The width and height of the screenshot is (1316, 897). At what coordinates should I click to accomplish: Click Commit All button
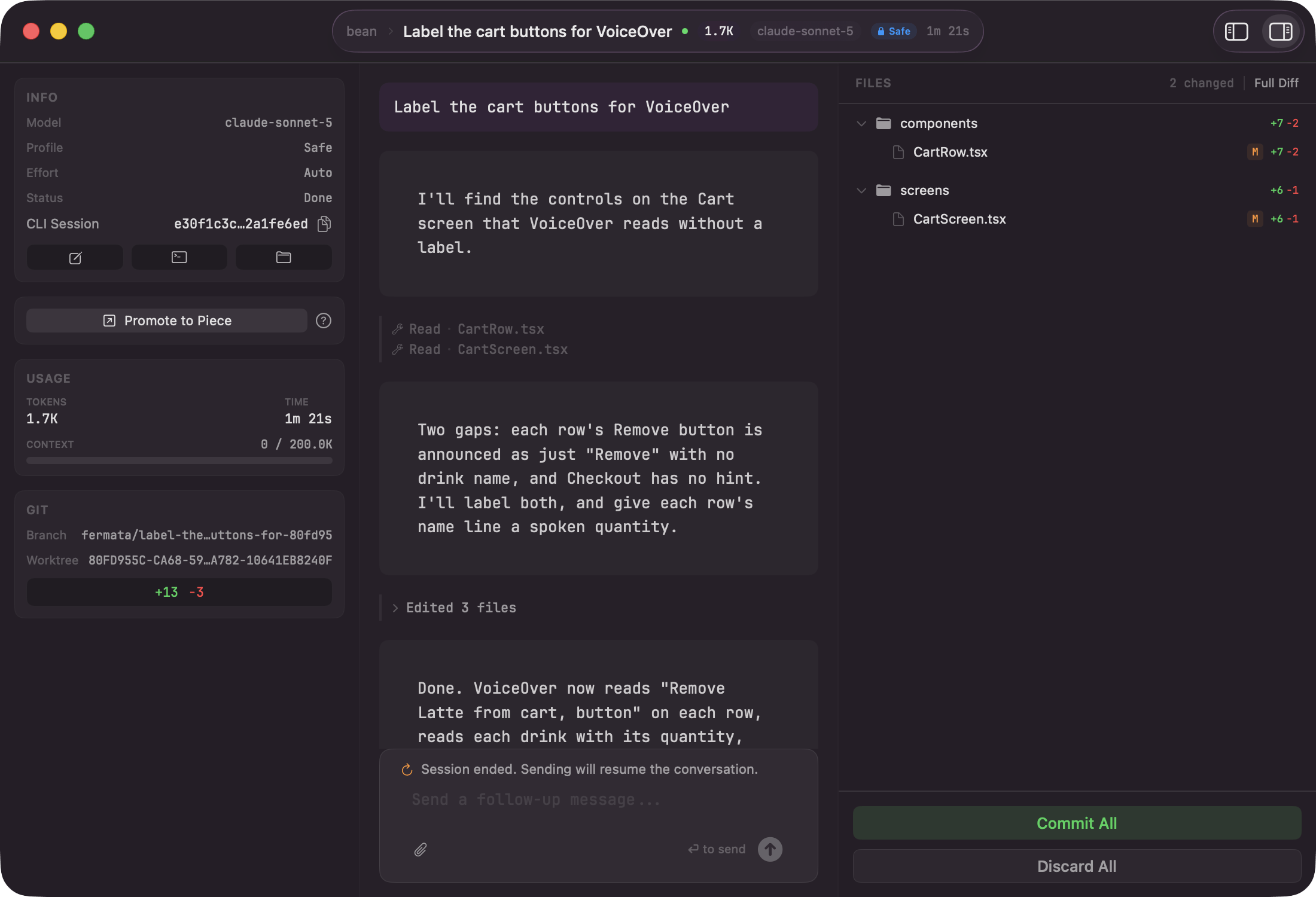(x=1077, y=823)
